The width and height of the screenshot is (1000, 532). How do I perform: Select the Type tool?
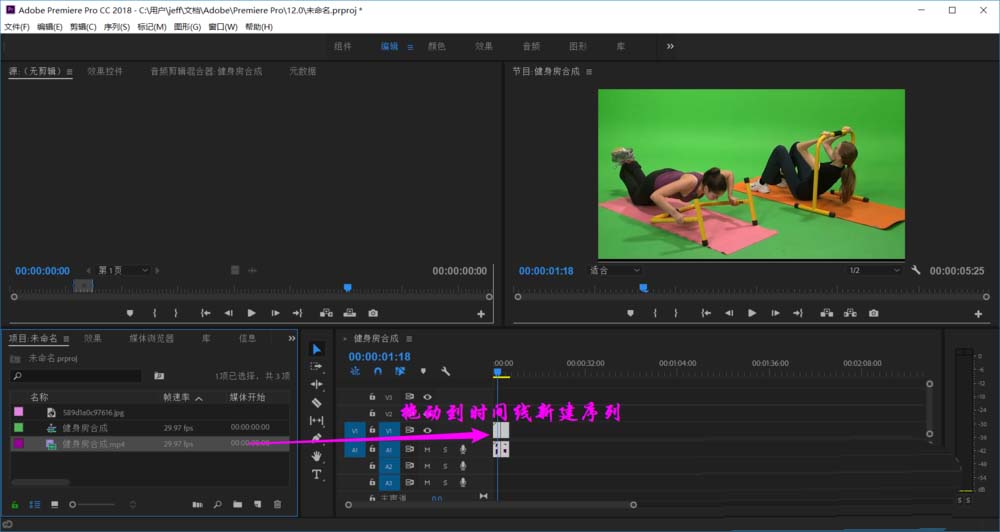tap(317, 474)
